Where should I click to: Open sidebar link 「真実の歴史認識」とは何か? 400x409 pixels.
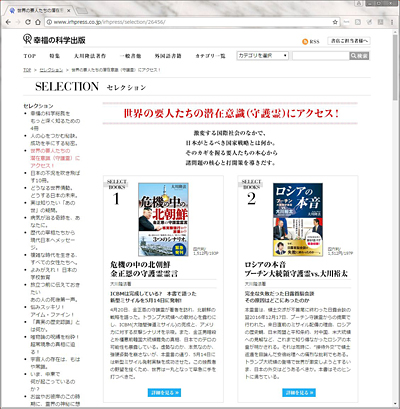click(x=55, y=326)
